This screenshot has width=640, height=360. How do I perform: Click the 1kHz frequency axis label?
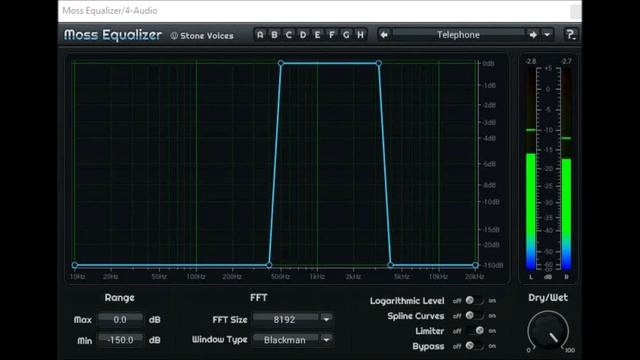317,277
